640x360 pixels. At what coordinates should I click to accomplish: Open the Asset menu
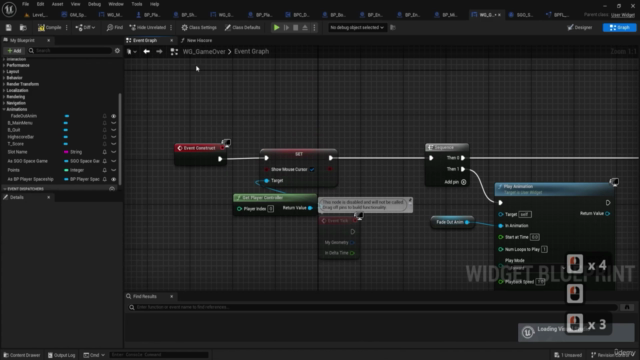(x=57, y=4)
